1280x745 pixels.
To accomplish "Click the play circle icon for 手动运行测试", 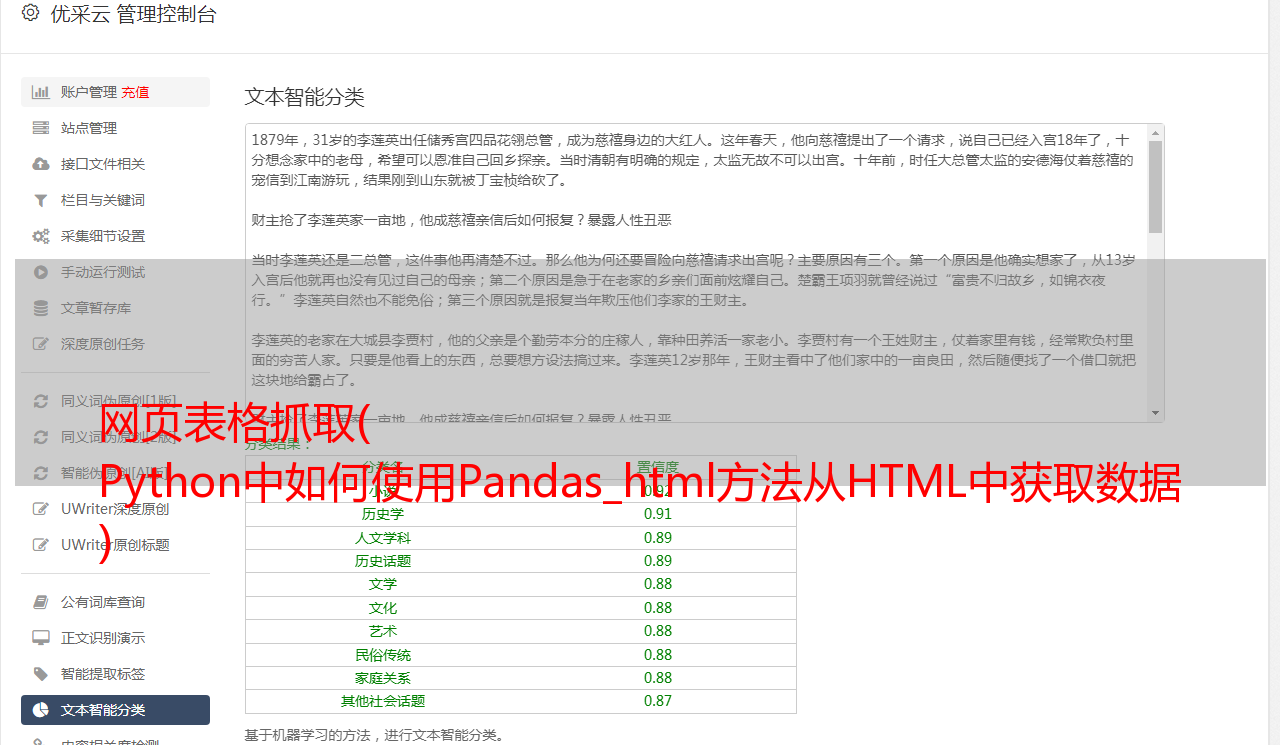I will 40,272.
